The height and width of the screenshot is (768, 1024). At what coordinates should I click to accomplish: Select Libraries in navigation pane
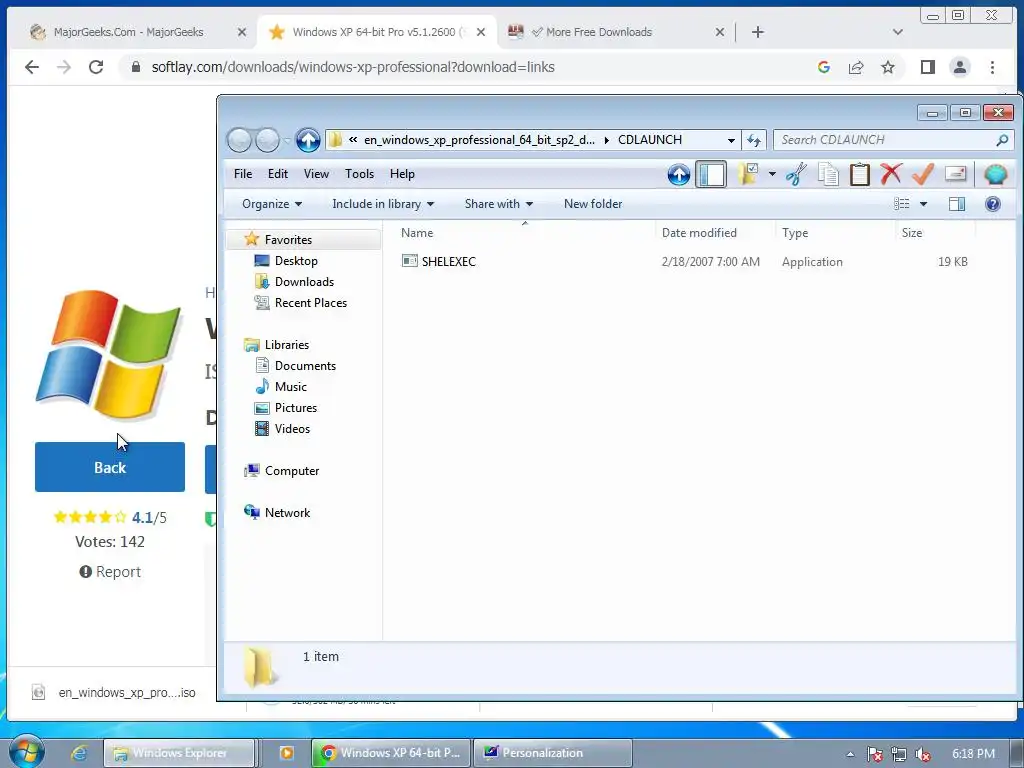[287, 345]
